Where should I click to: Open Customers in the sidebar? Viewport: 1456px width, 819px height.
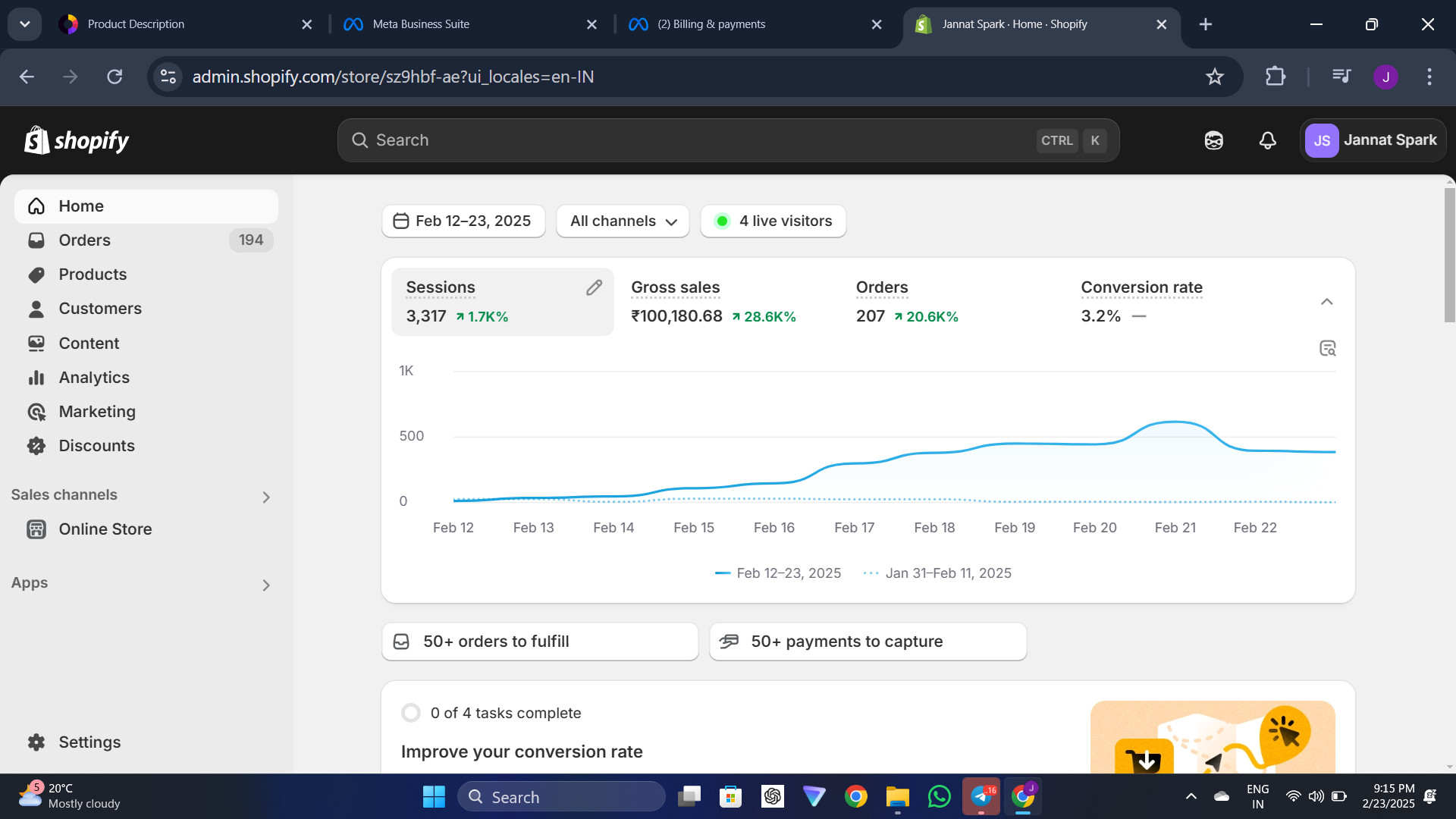[x=146, y=309]
